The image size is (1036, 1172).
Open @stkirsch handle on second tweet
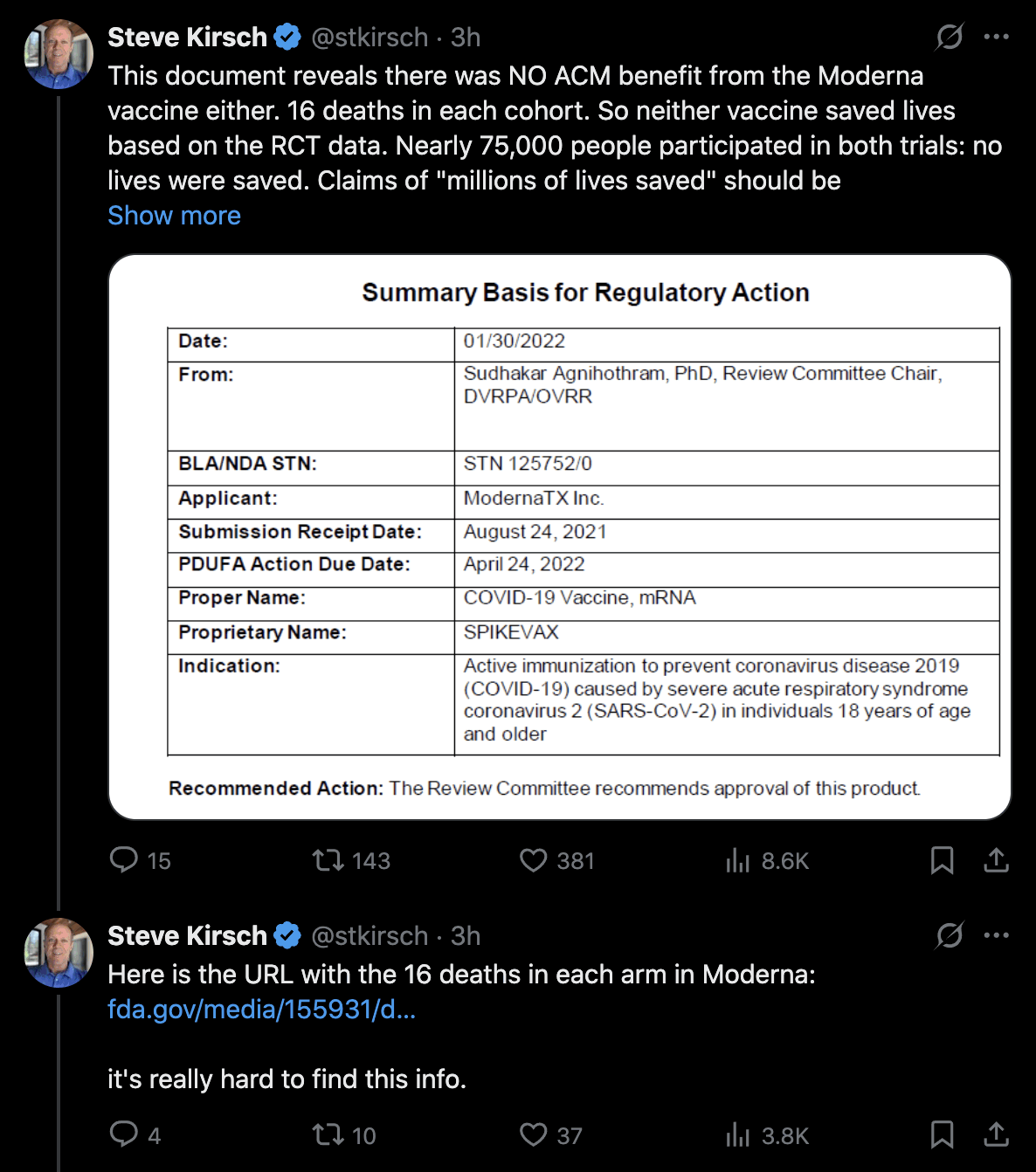(370, 935)
